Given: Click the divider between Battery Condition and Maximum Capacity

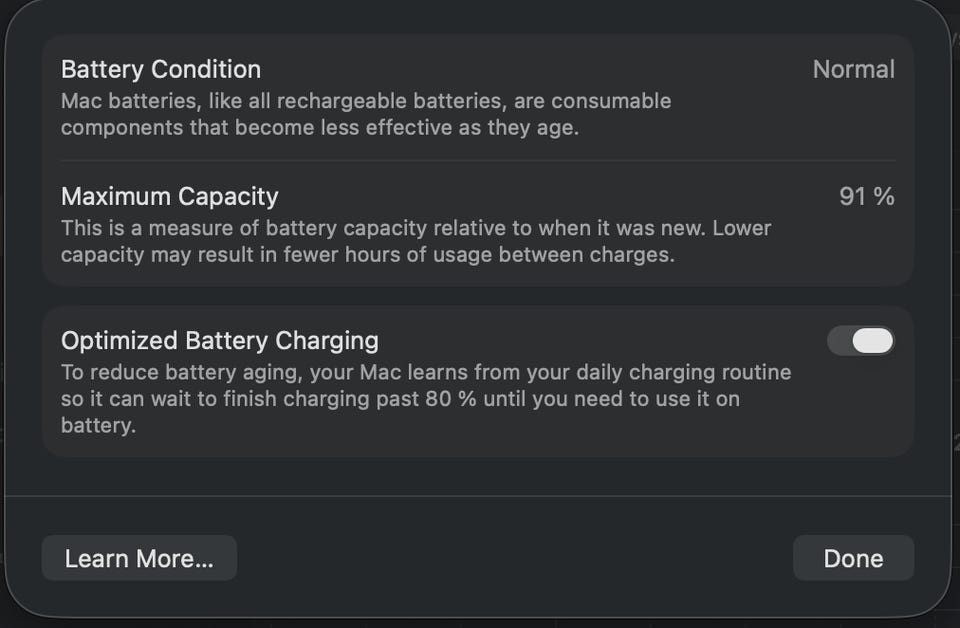Looking at the screenshot, I should (x=478, y=160).
